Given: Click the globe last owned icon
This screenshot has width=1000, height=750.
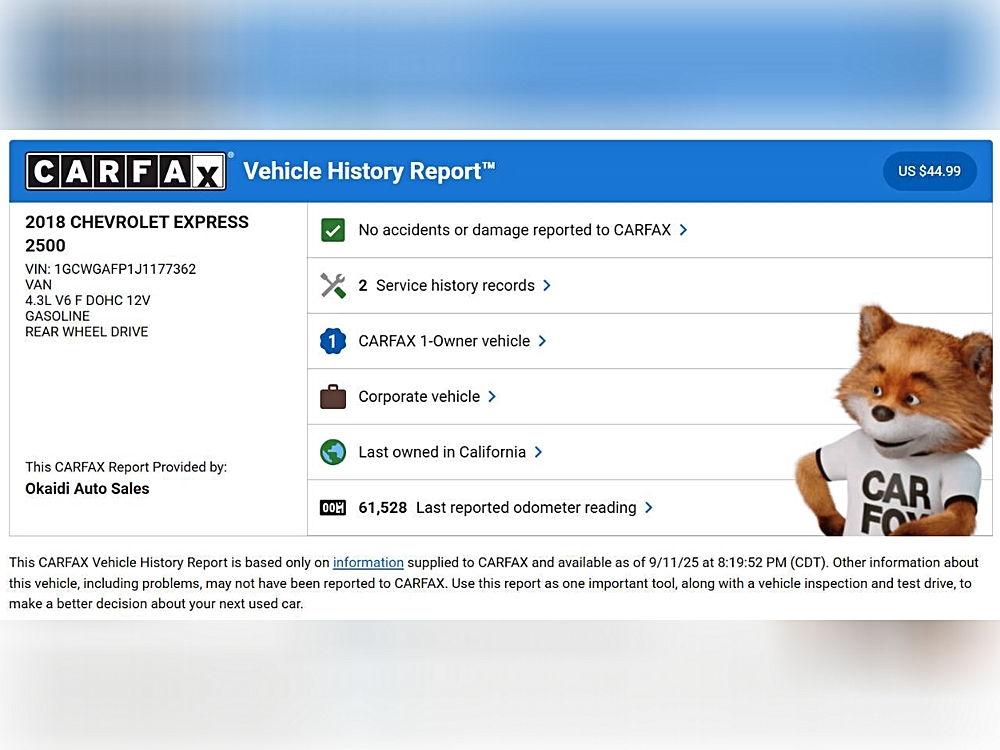Looking at the screenshot, I should coord(333,452).
